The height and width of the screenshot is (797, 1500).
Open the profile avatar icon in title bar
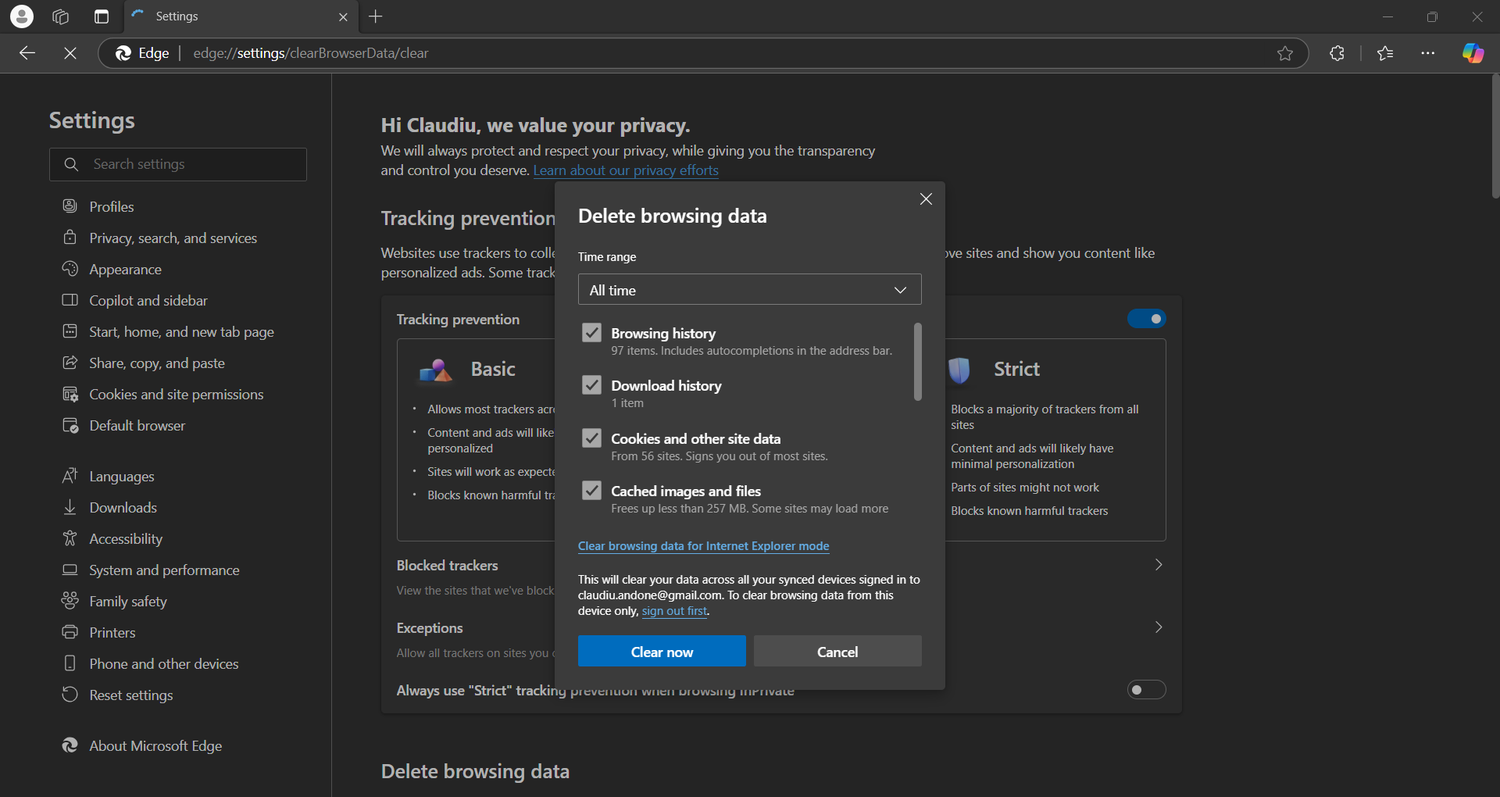click(21, 16)
